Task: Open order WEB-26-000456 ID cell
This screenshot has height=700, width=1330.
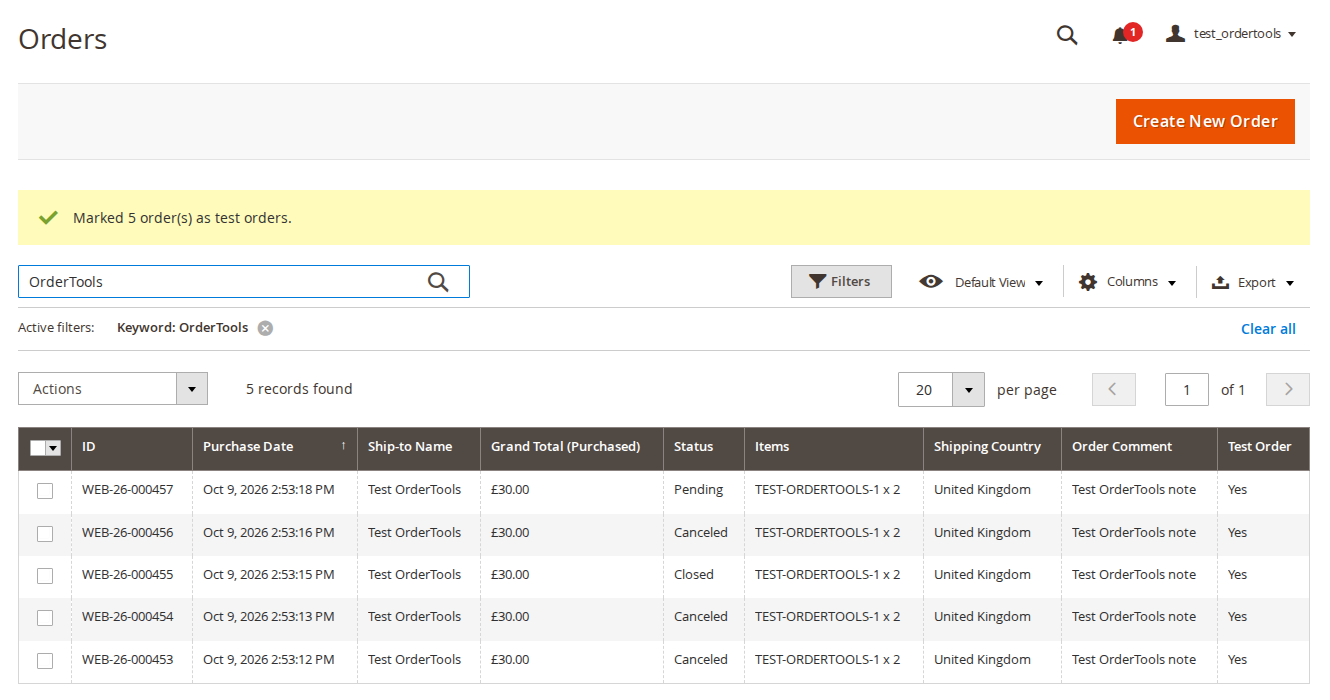Action: click(132, 533)
